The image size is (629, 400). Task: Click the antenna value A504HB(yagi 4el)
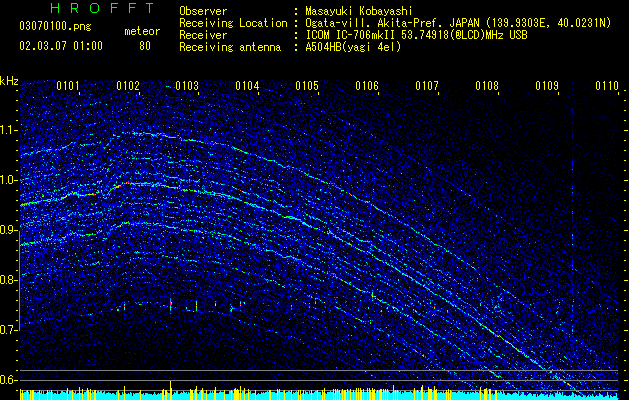click(353, 47)
